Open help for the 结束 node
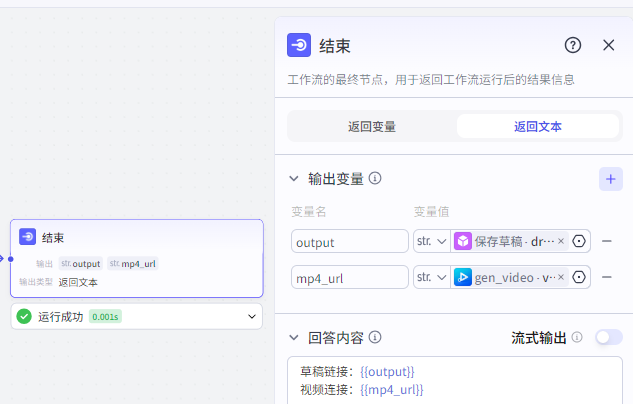Viewport: 633px width, 404px height. tap(572, 45)
